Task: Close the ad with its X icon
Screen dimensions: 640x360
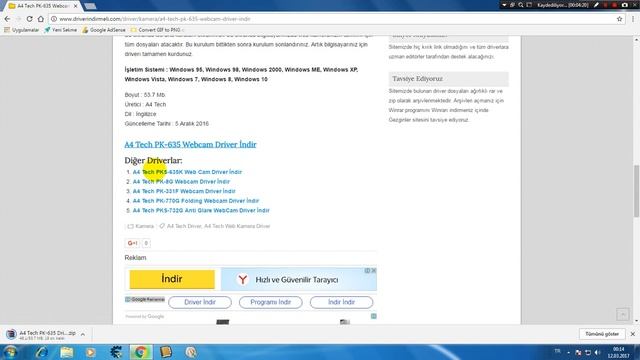Action: [x=373, y=271]
